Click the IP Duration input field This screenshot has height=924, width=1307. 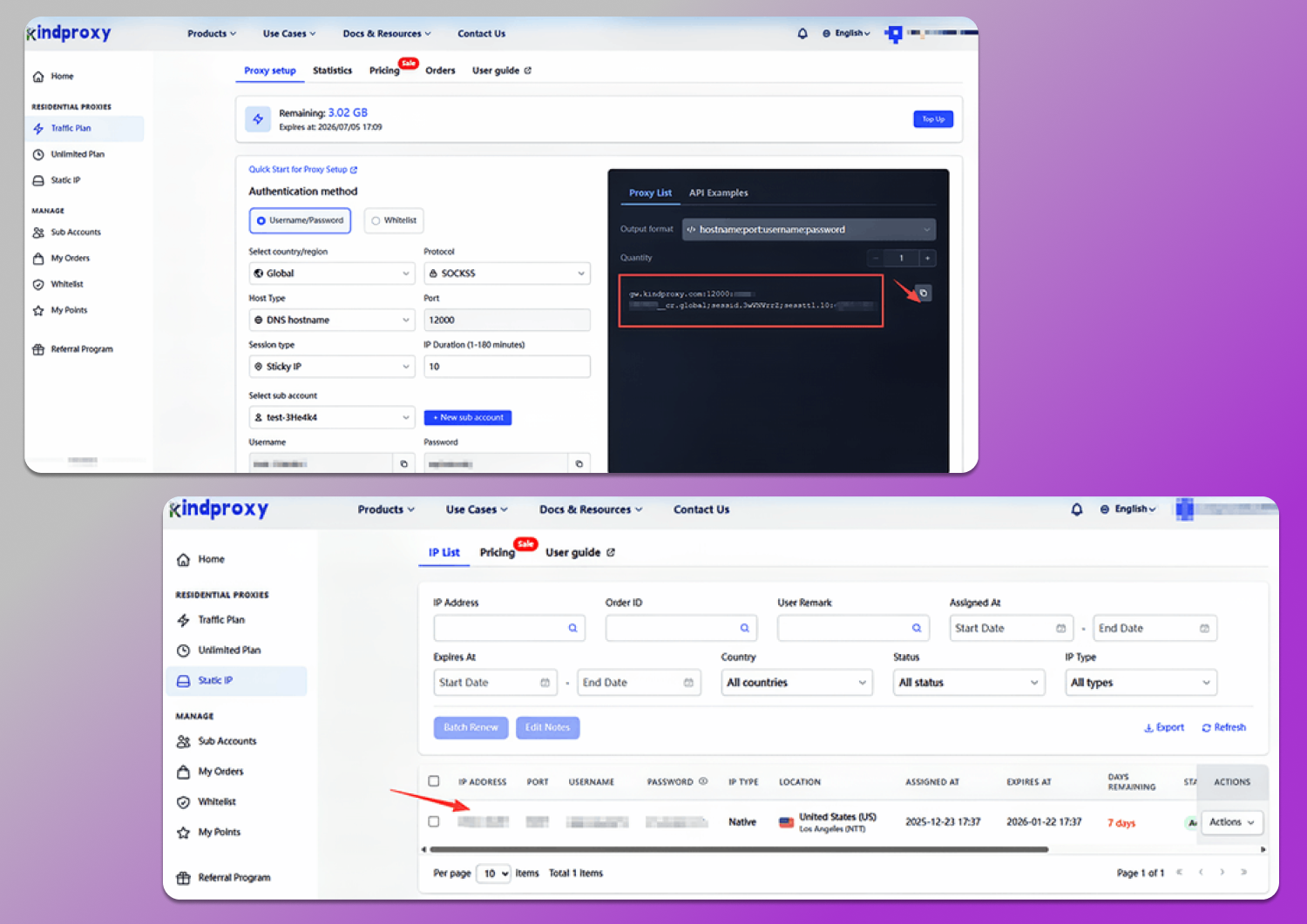click(506, 367)
